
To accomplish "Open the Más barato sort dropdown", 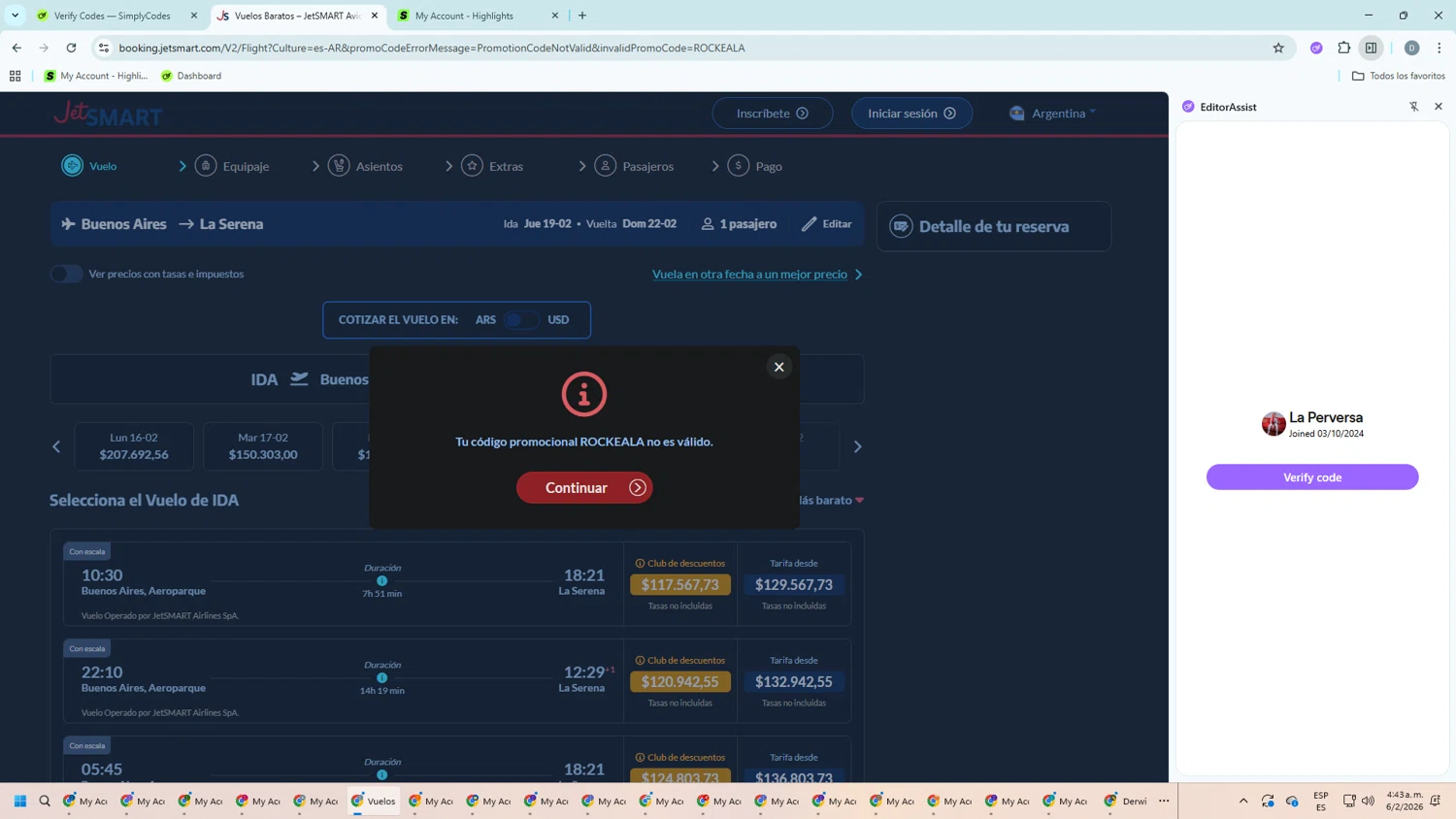I will pos(833,500).
